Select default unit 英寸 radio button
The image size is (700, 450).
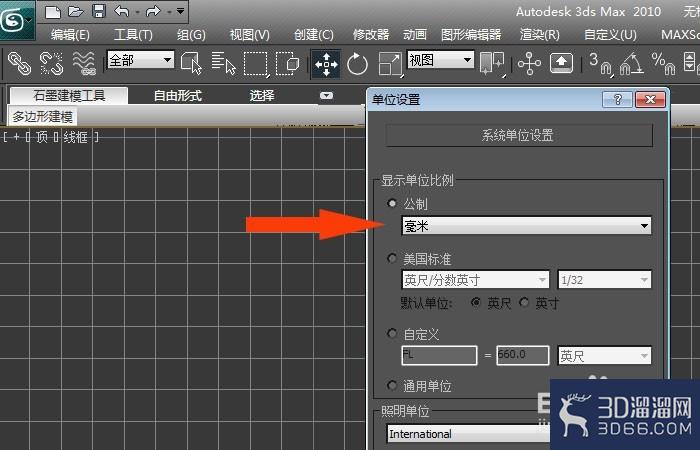click(x=525, y=303)
